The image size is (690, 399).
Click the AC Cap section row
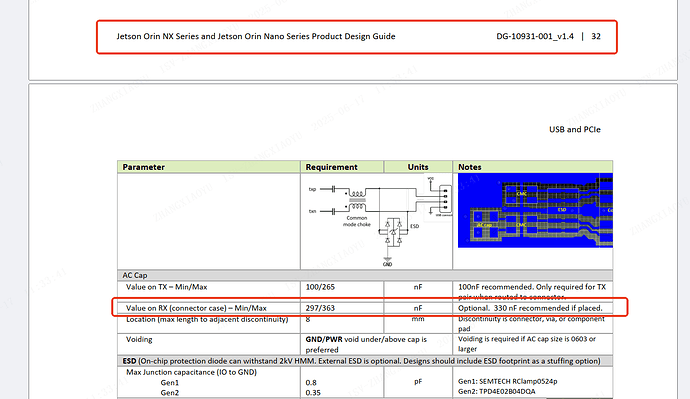coord(365,275)
